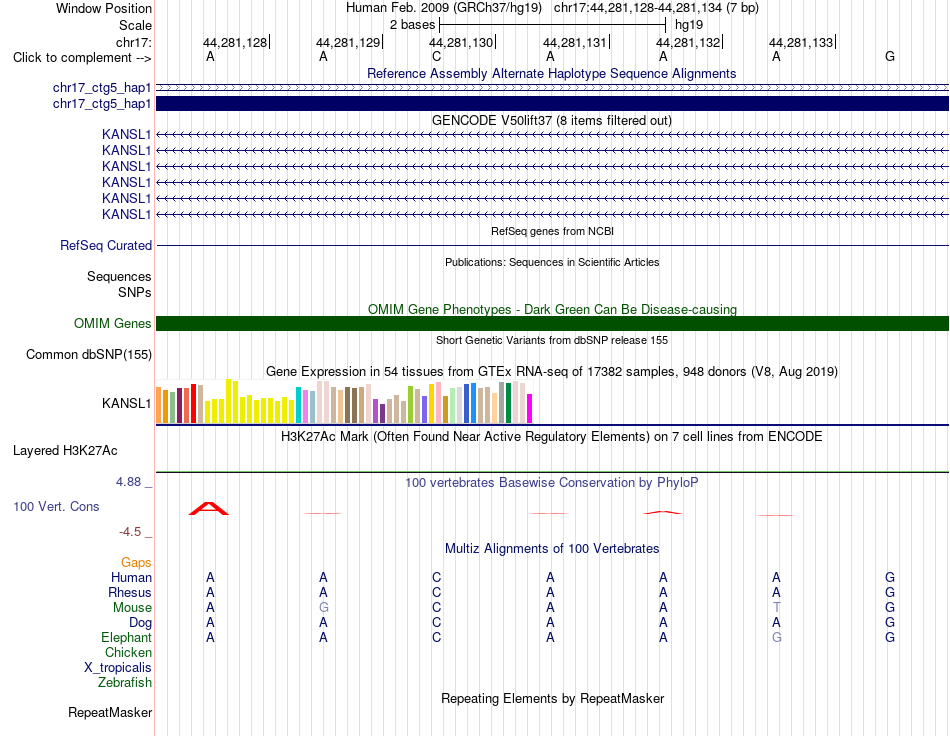The image size is (950, 736).
Task: Open Multiz Alignments of 100 Vertebrates title
Action: 552,549
